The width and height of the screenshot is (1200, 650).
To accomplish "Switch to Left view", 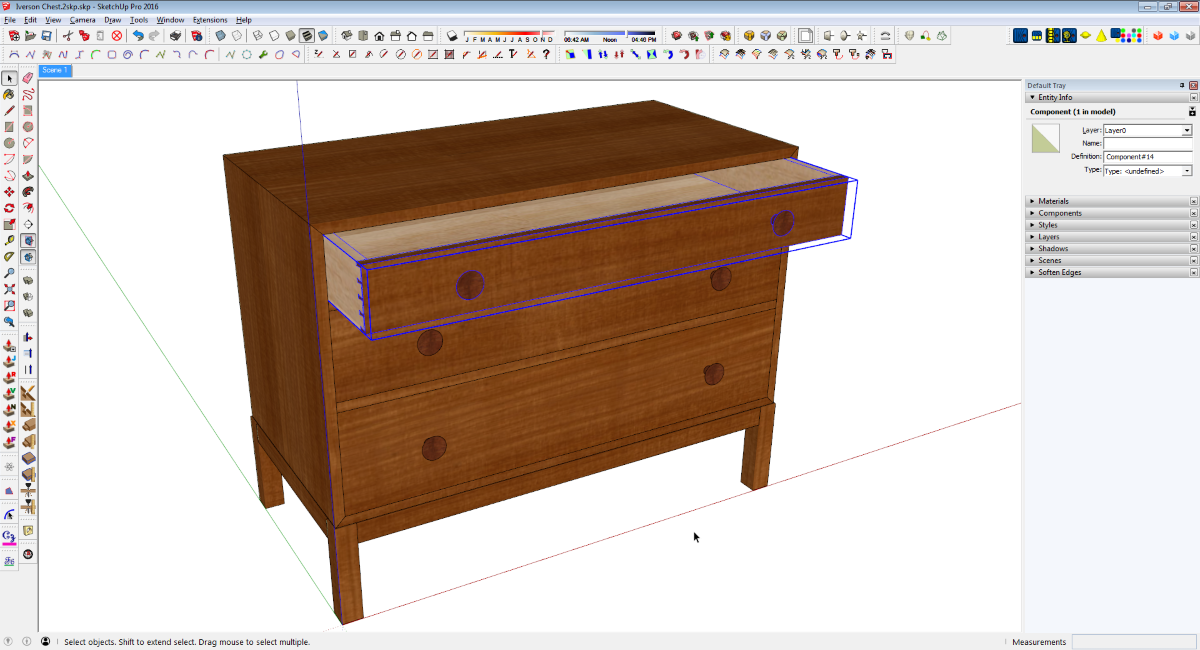I will click(x=429, y=36).
